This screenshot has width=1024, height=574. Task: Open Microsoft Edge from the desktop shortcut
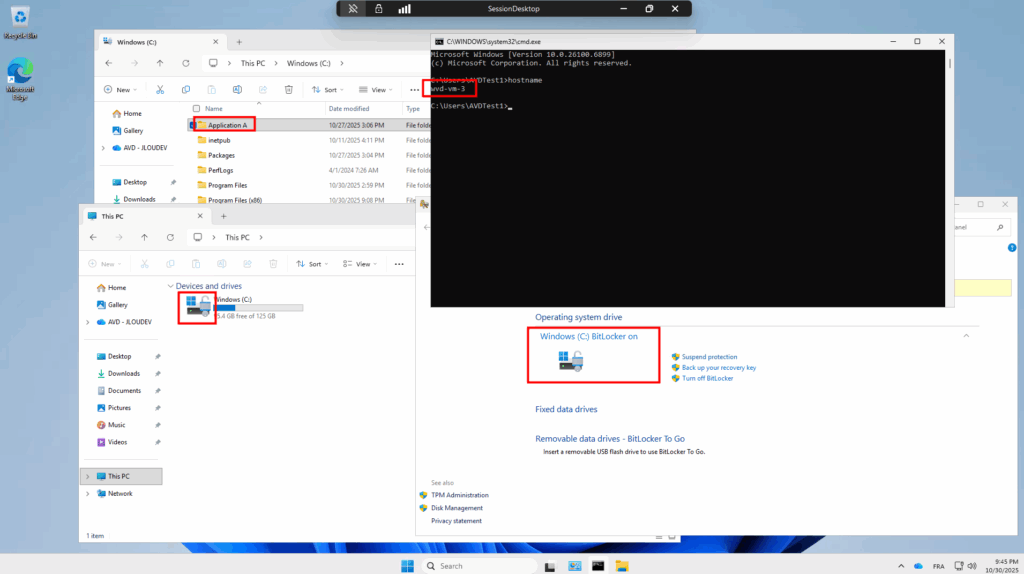[x=20, y=79]
